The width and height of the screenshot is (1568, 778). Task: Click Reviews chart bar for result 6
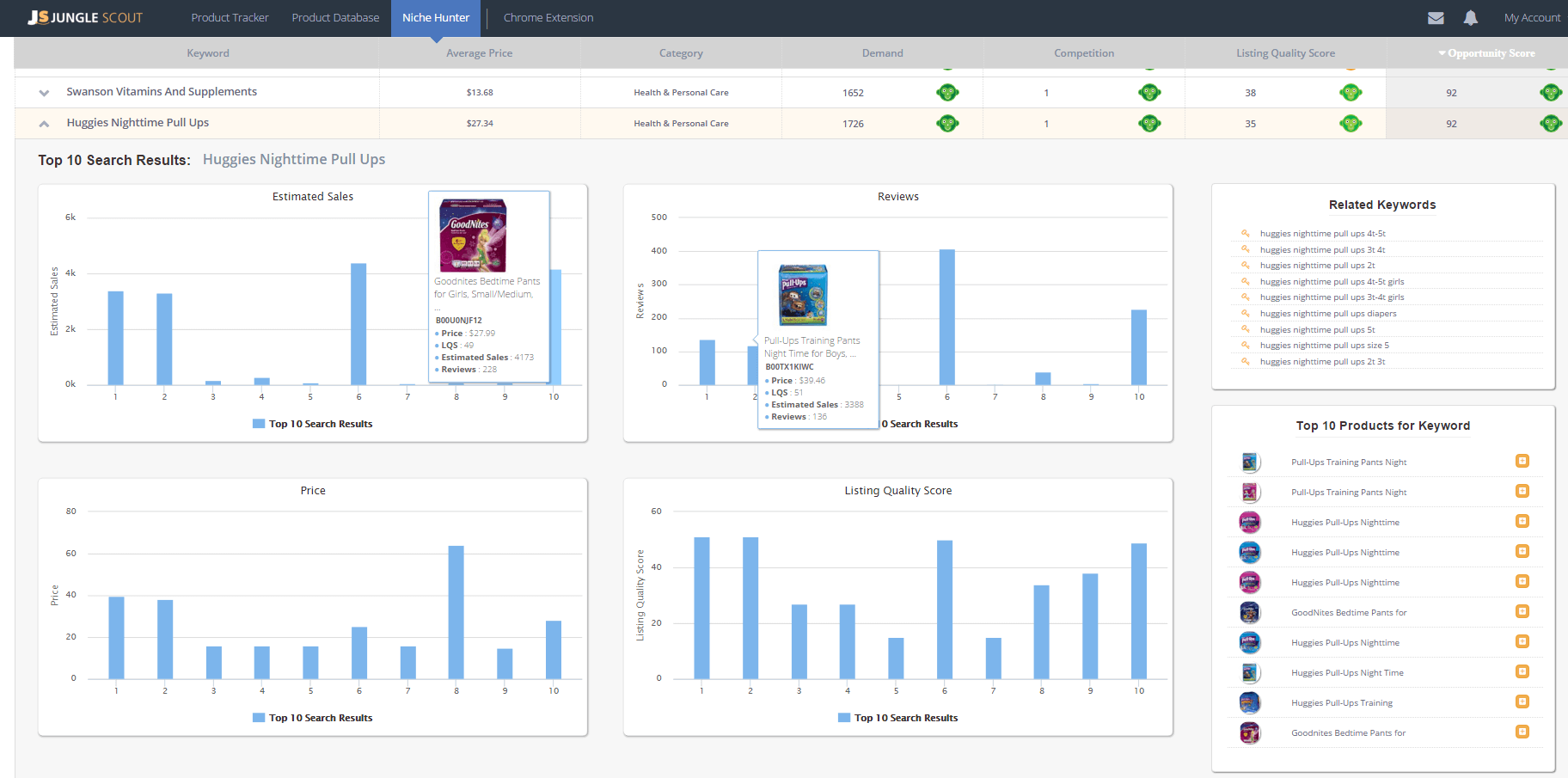[947, 317]
